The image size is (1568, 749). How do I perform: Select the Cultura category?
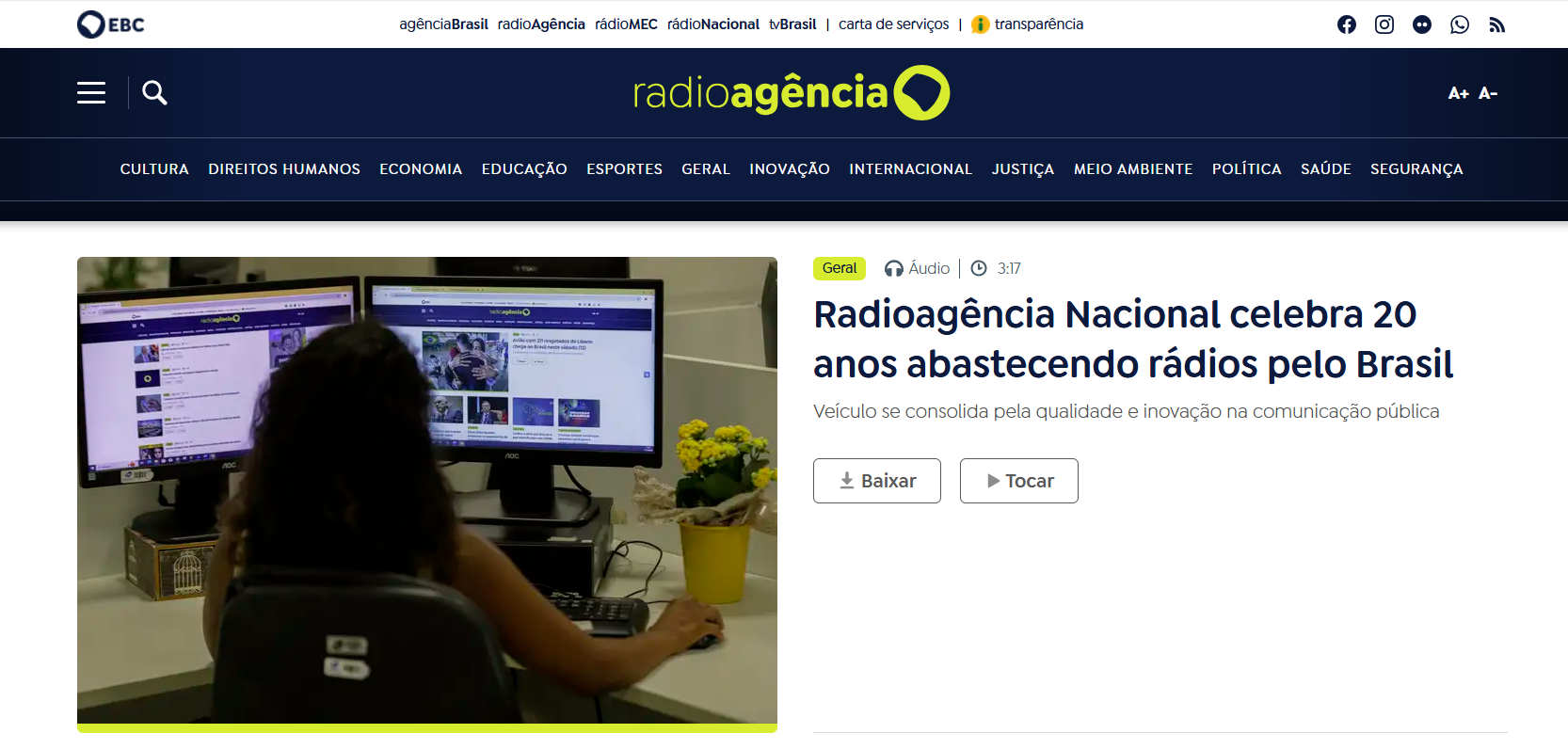[x=154, y=169]
